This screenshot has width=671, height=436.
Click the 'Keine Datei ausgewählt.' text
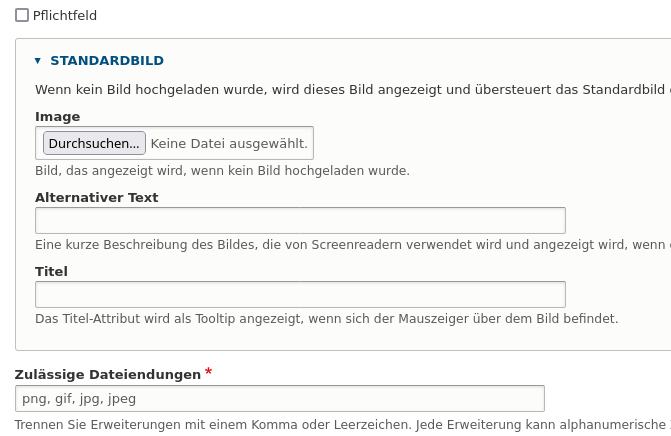[x=229, y=143]
